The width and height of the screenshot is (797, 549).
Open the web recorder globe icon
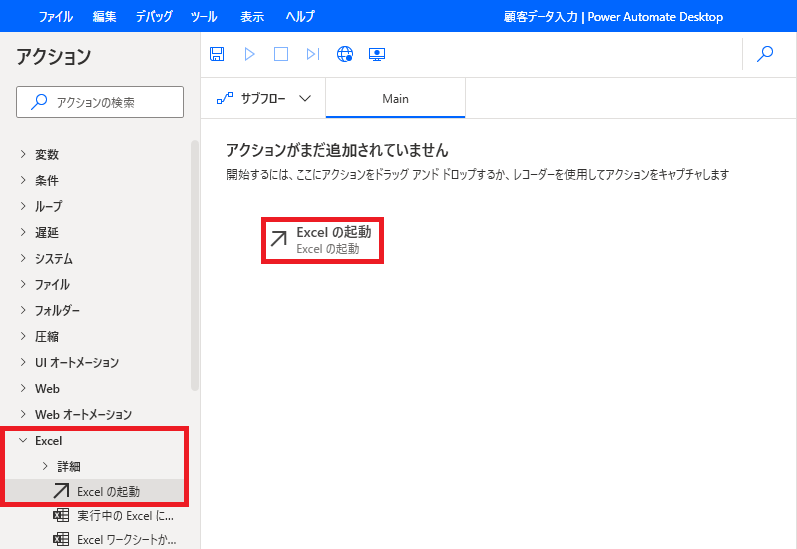pyautogui.click(x=345, y=54)
